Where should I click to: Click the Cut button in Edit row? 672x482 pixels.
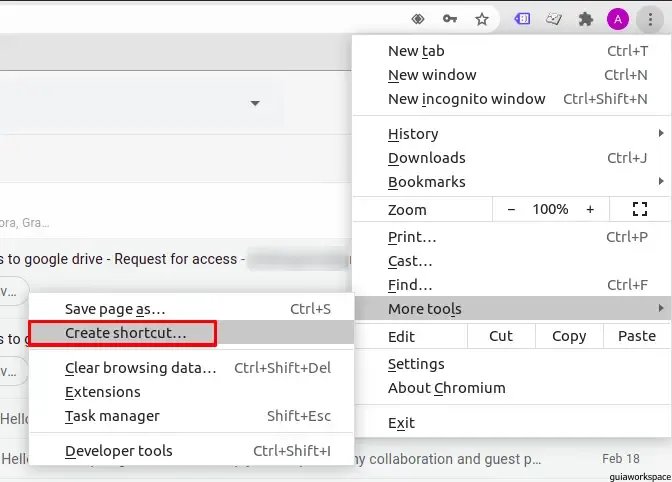tap(501, 336)
